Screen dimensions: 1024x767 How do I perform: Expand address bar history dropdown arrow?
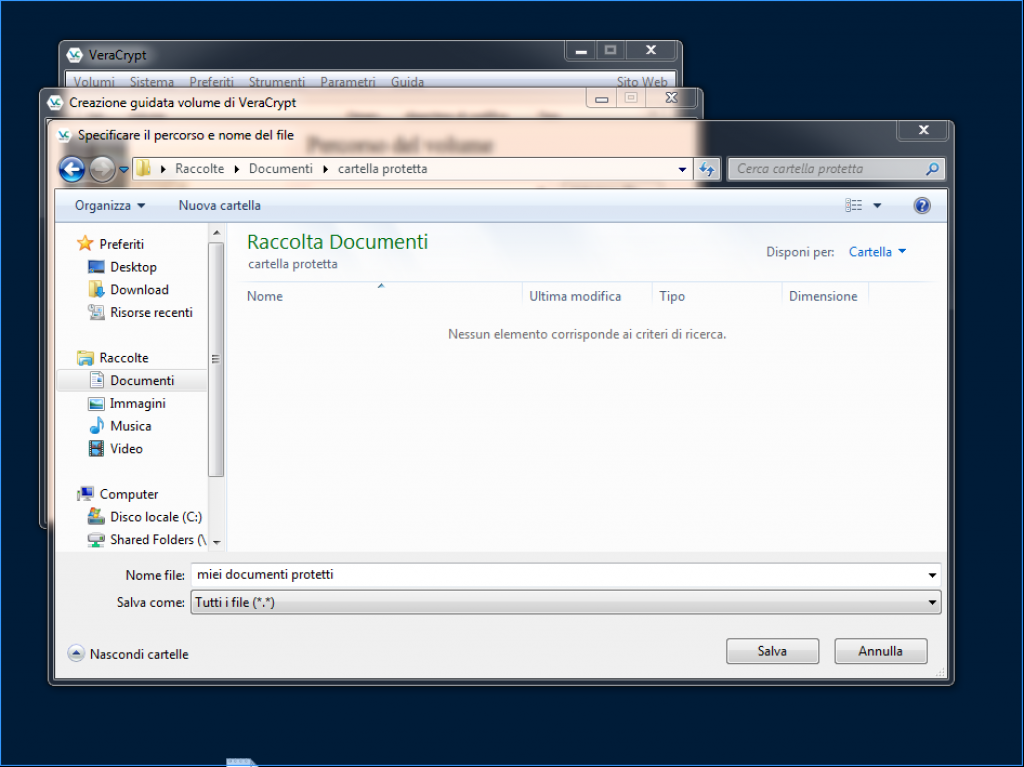tap(682, 169)
